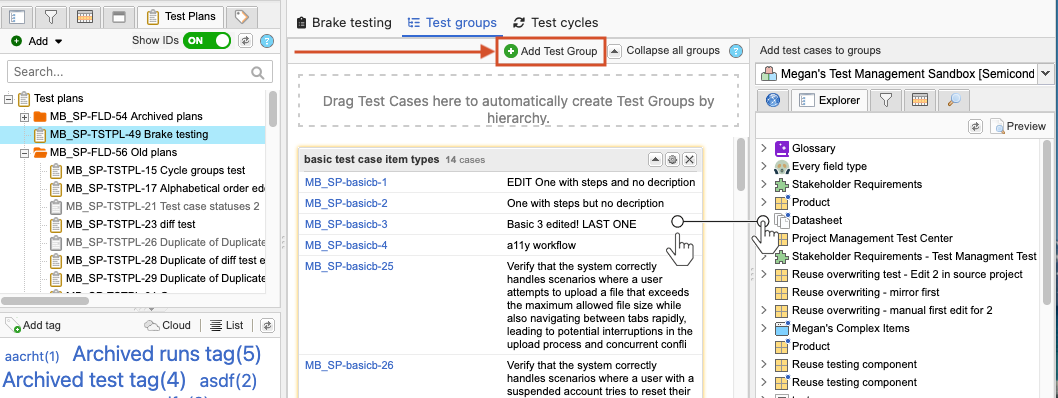This screenshot has width=1058, height=398.
Task: Toggle the Show IDs switch off
Action: [208, 40]
